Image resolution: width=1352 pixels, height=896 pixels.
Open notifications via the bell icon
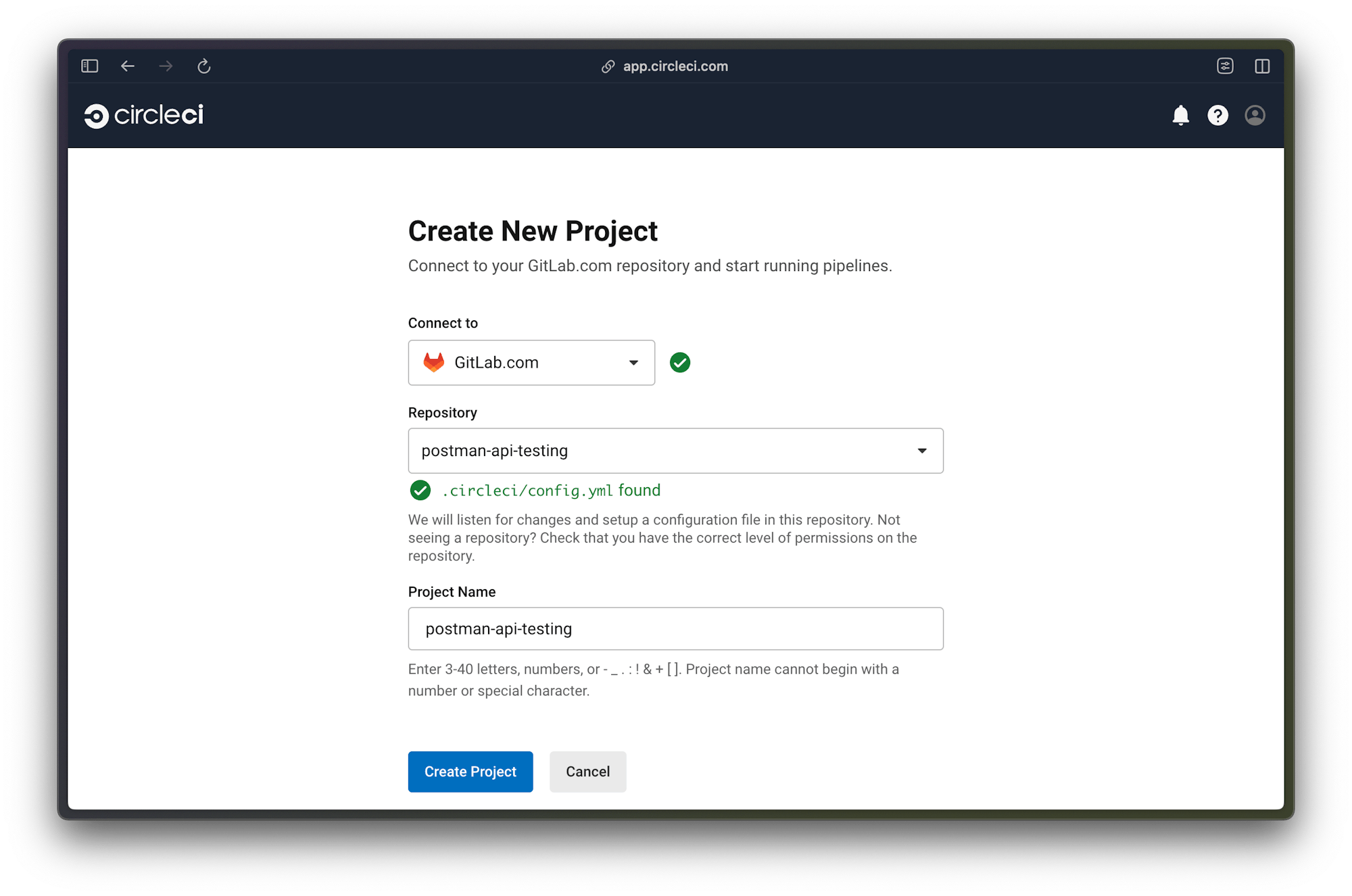pos(1181,115)
